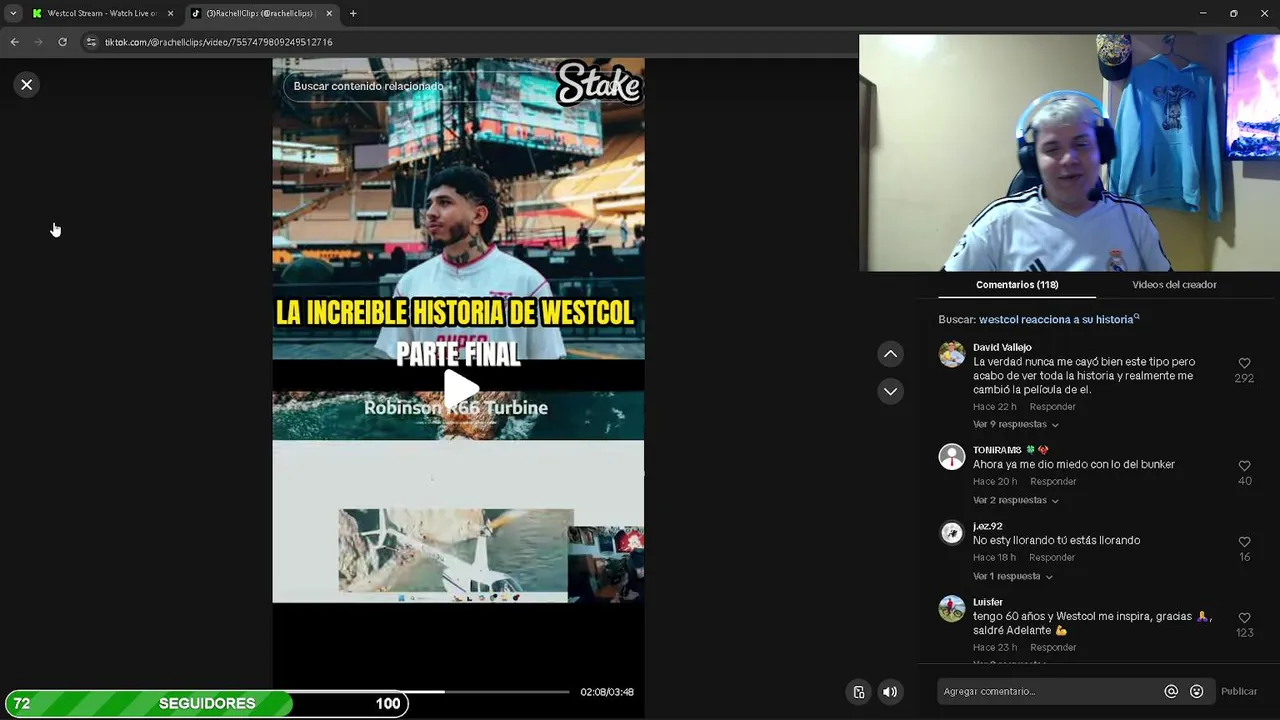Close the RachellClips TikTok tab
The height and width of the screenshot is (720, 1280).
coord(329,13)
